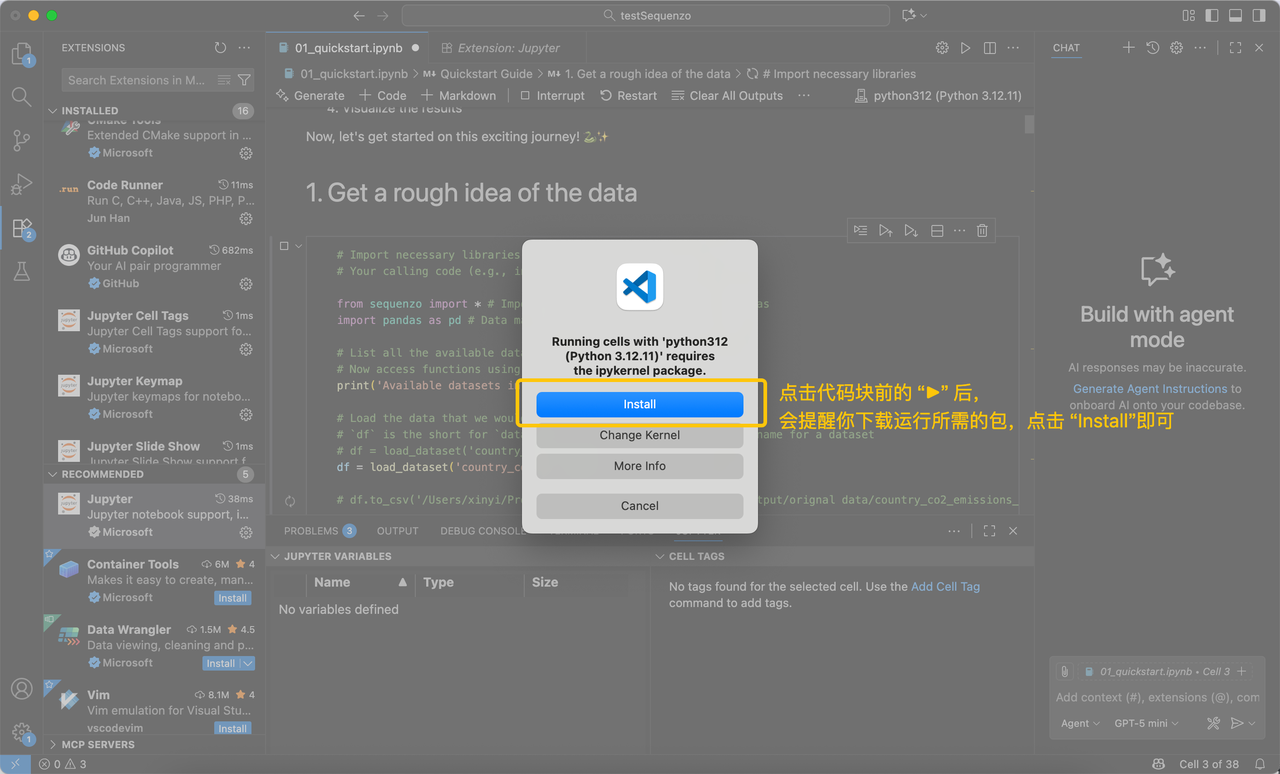This screenshot has width=1280, height=774.
Task: Click the Search Extensions input field
Action: 136,80
